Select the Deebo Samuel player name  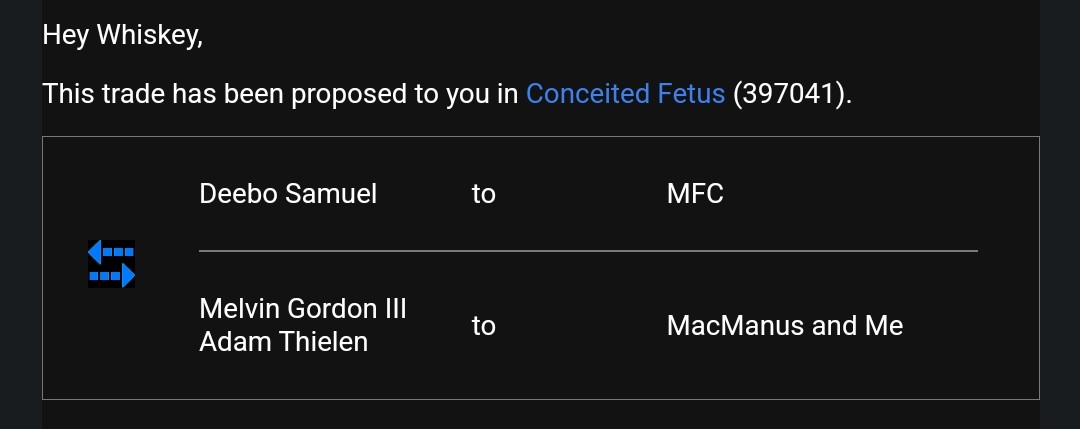coord(288,194)
